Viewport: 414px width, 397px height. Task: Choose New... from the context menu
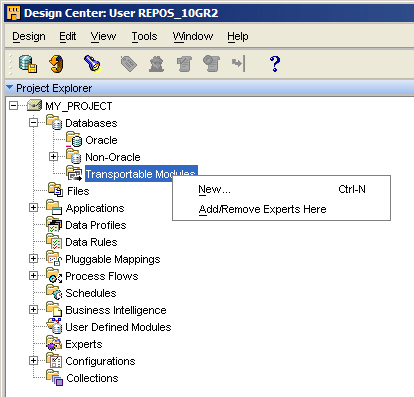click(x=281, y=189)
